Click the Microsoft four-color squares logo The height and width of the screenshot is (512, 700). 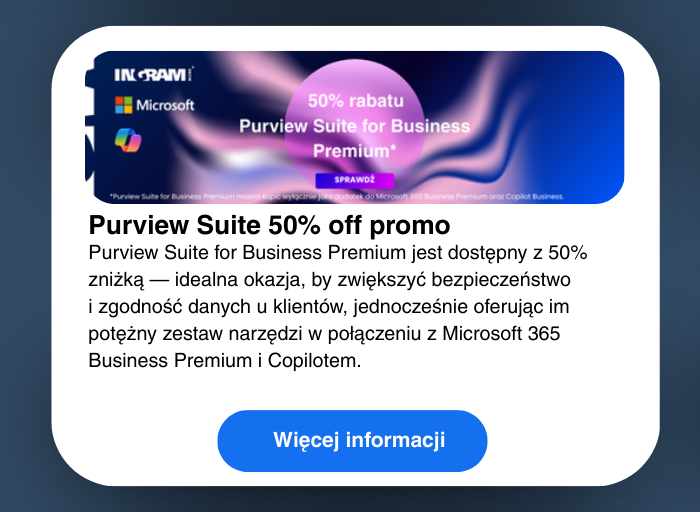coord(124,105)
